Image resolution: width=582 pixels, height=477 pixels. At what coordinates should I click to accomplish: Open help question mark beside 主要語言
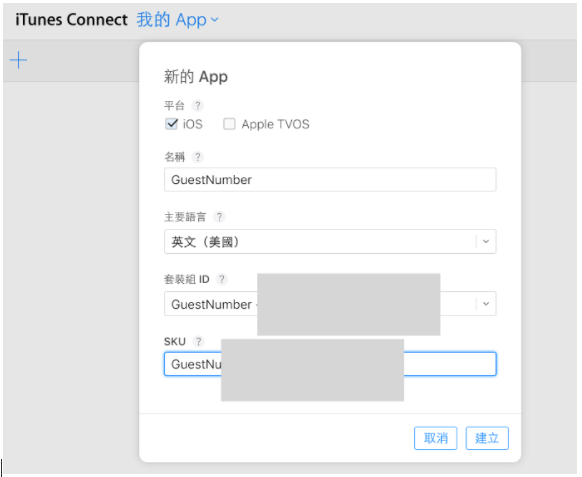[x=219, y=217]
